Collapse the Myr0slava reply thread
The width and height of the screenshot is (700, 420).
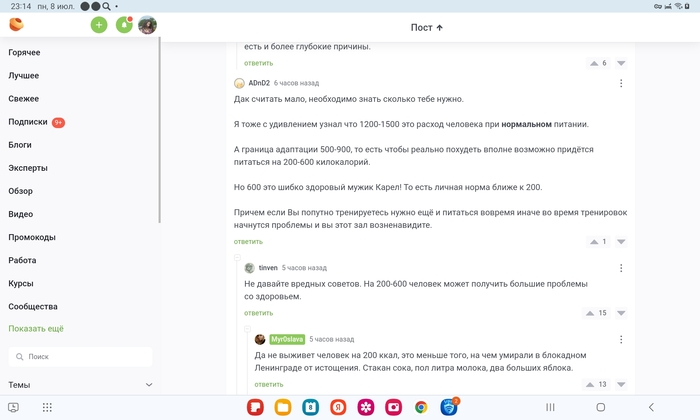tap(247, 329)
